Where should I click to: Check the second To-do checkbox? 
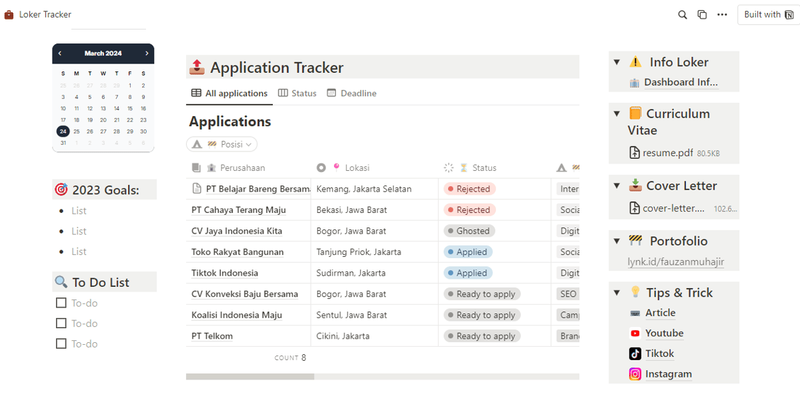tap(61, 323)
